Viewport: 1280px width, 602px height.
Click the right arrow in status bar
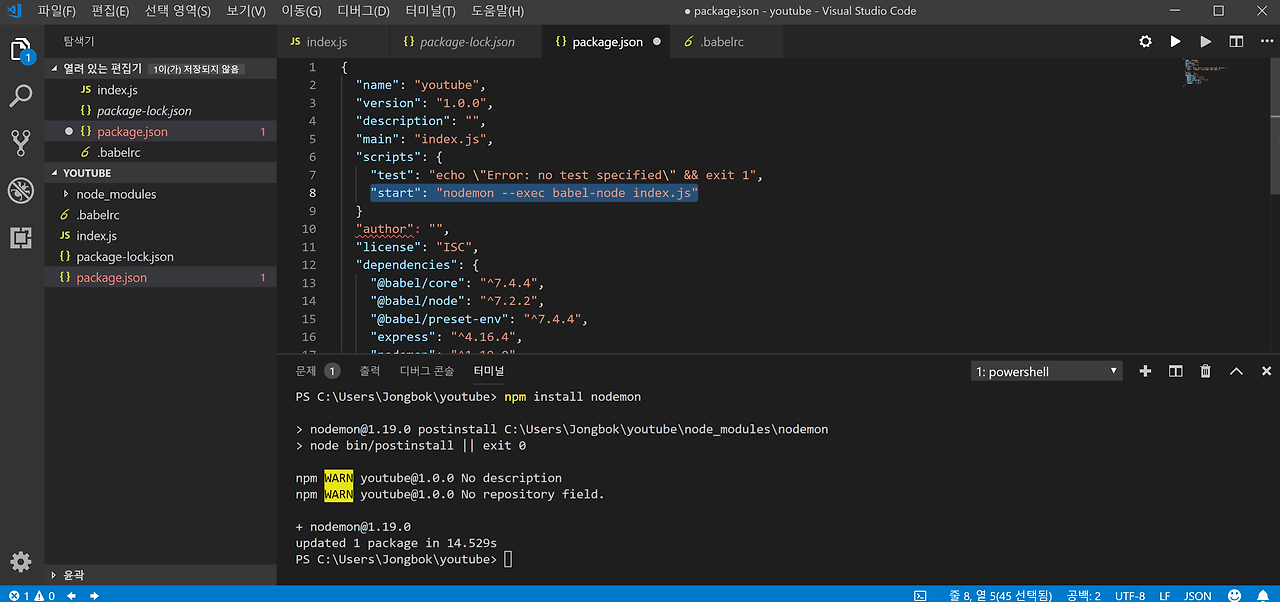[x=94, y=595]
